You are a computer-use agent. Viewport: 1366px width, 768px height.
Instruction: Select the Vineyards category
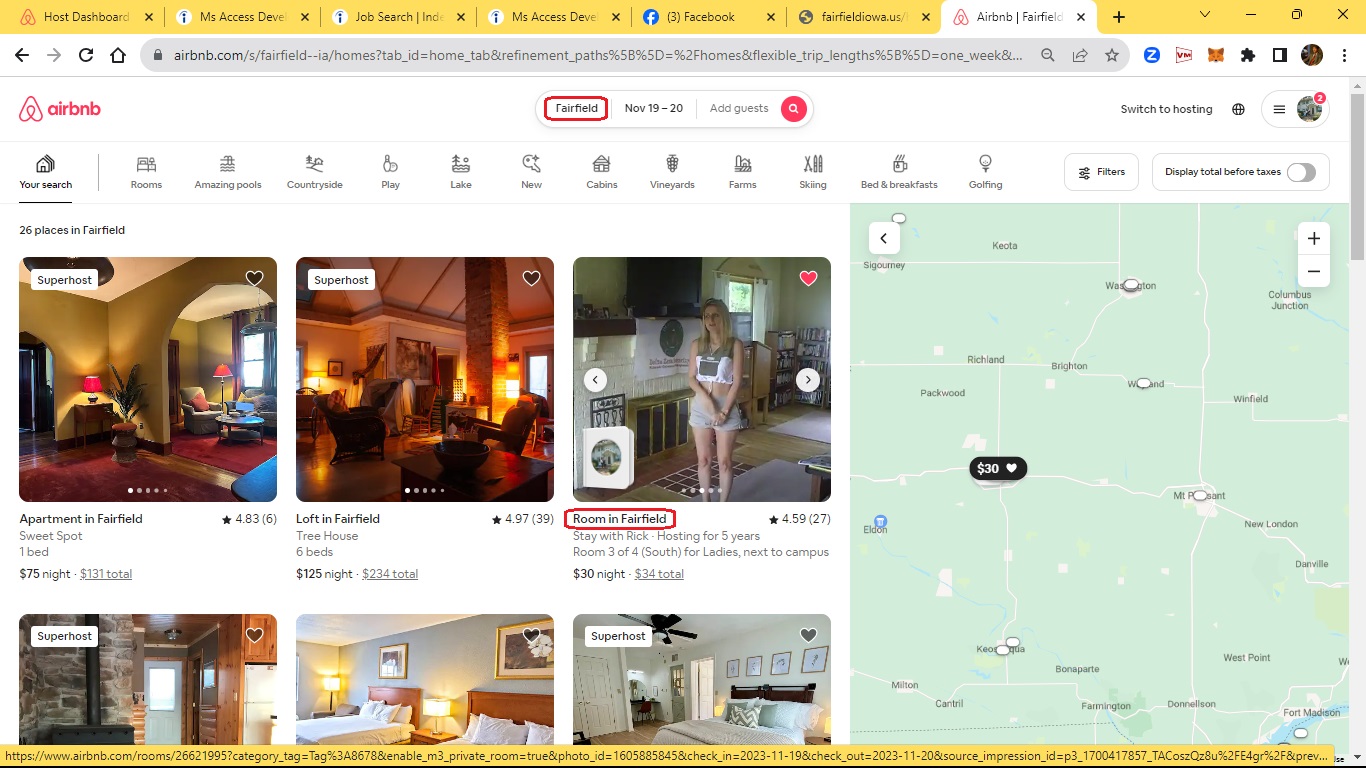672,172
